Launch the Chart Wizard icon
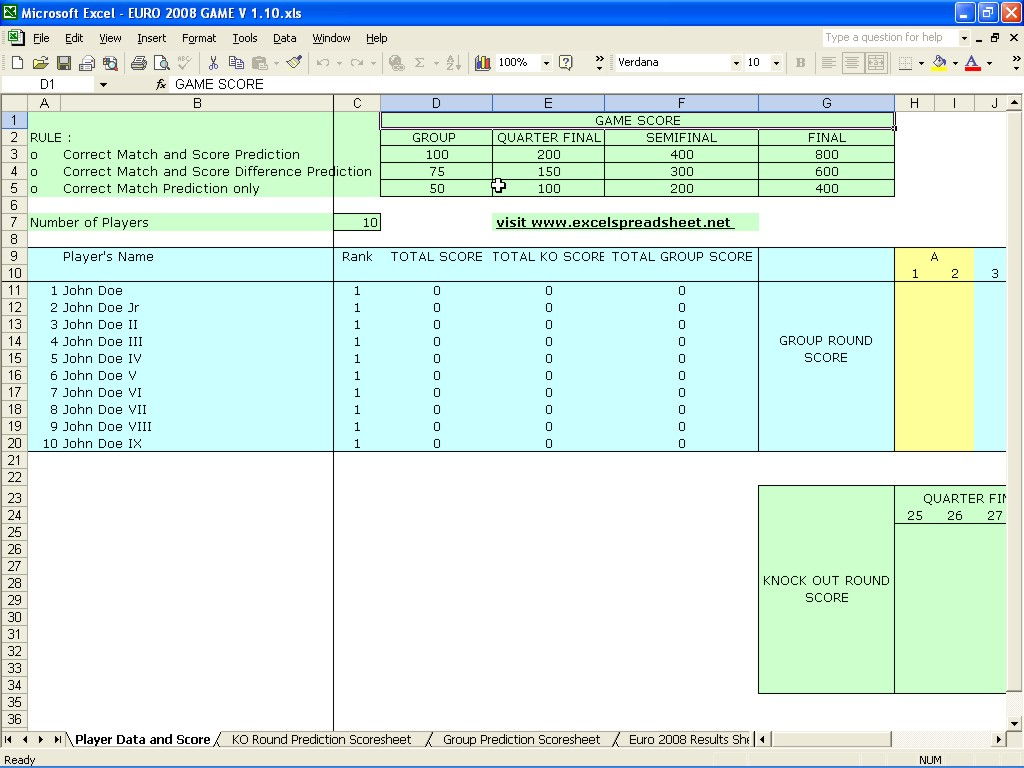 pos(483,63)
